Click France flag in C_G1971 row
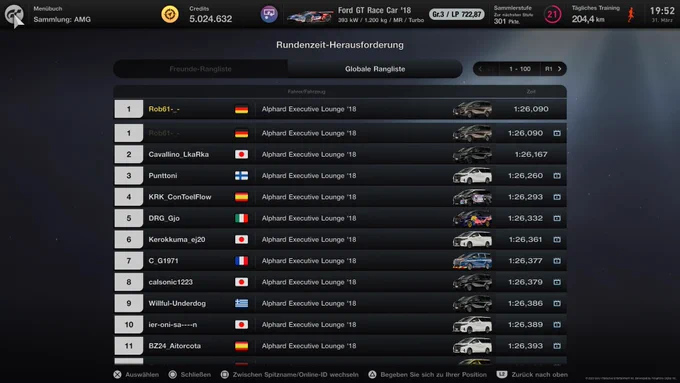This screenshot has height=383, width=680. tap(242, 261)
